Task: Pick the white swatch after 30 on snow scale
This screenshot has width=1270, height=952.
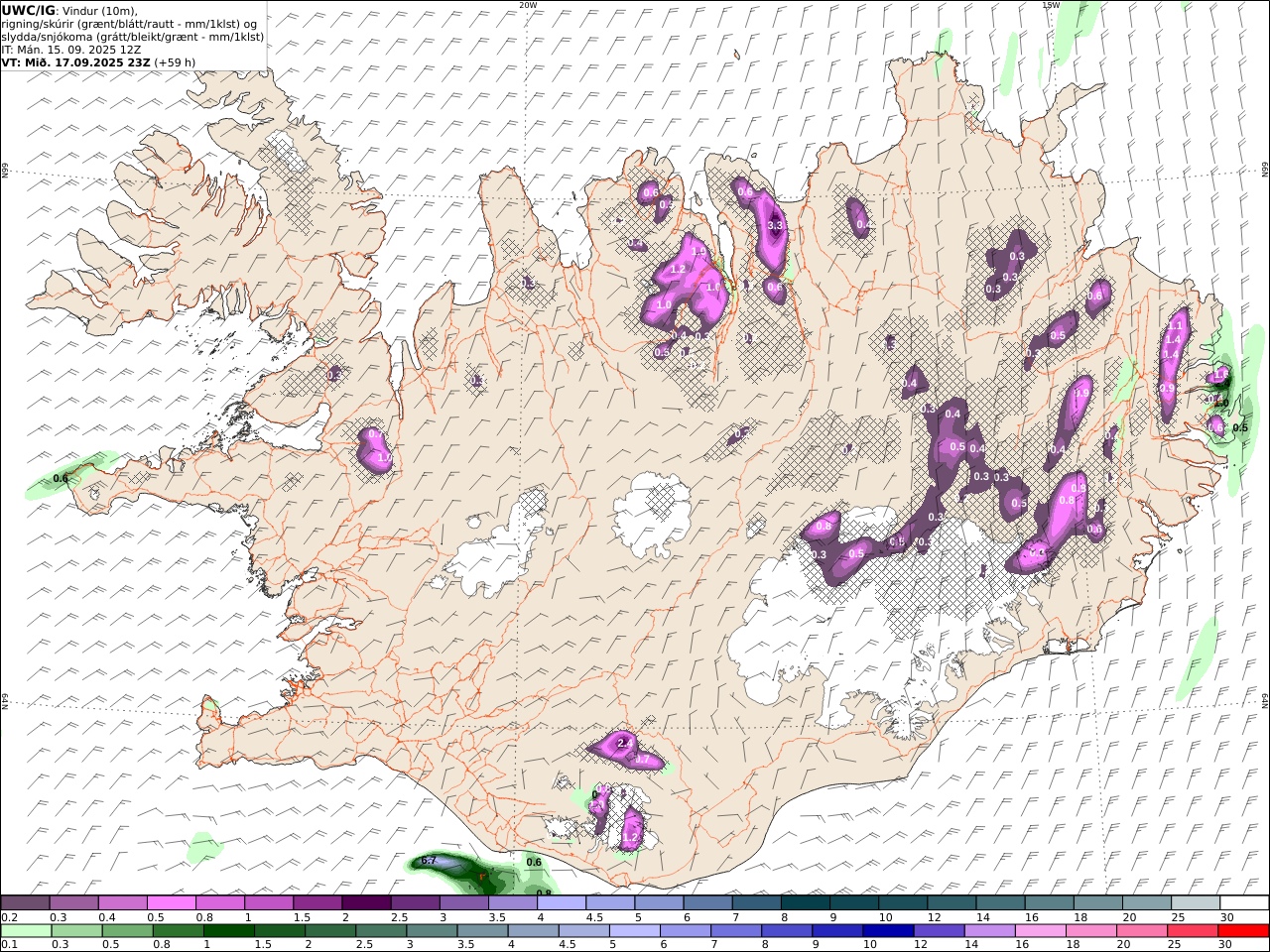Action: pyautogui.click(x=1245, y=903)
